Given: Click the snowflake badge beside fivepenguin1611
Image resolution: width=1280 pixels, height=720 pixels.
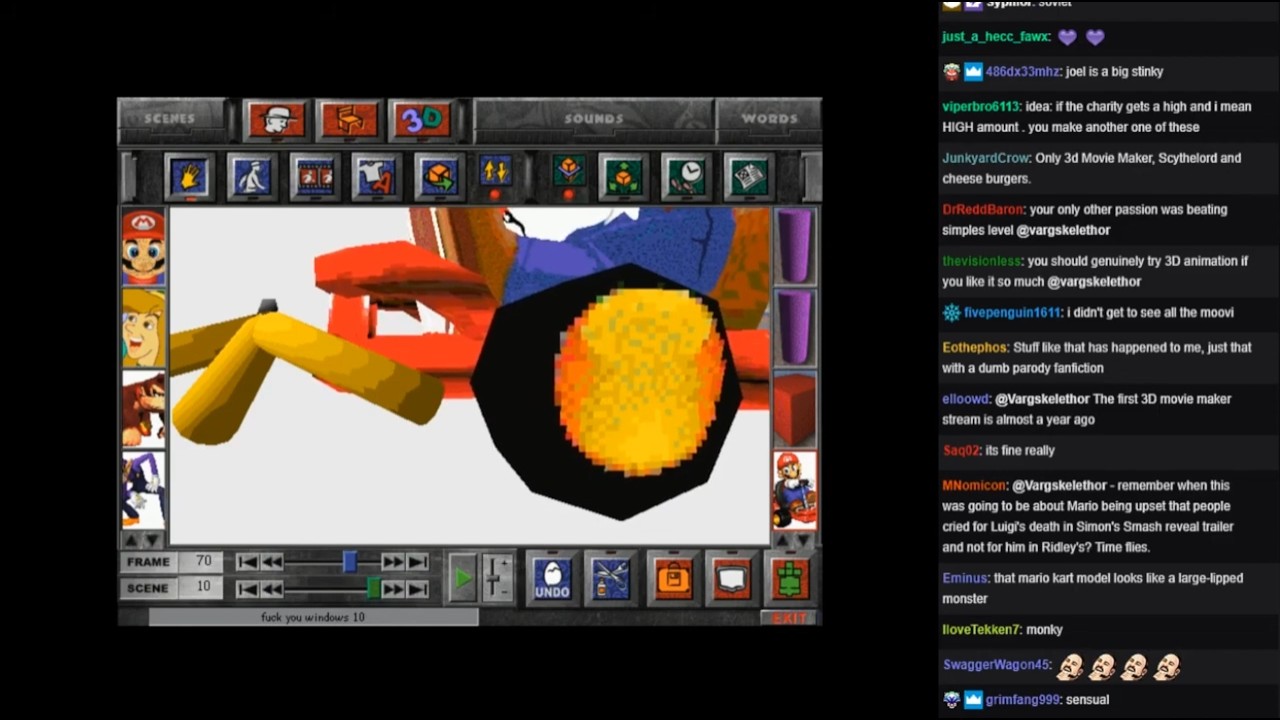Looking at the screenshot, I should click(x=951, y=313).
